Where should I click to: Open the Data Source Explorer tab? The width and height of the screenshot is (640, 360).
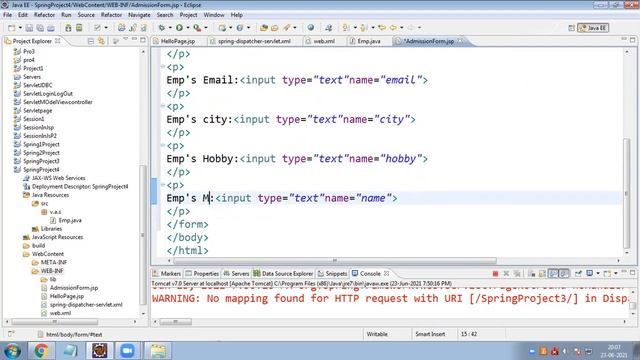287,273
